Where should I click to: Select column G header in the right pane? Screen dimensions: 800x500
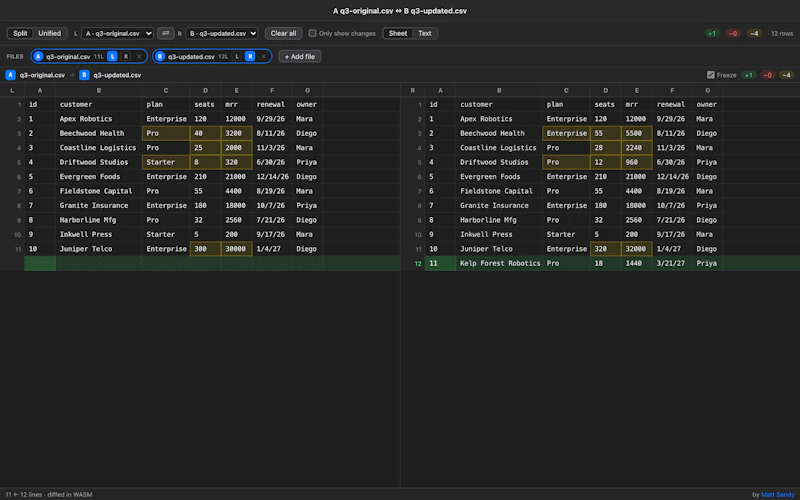tap(708, 90)
